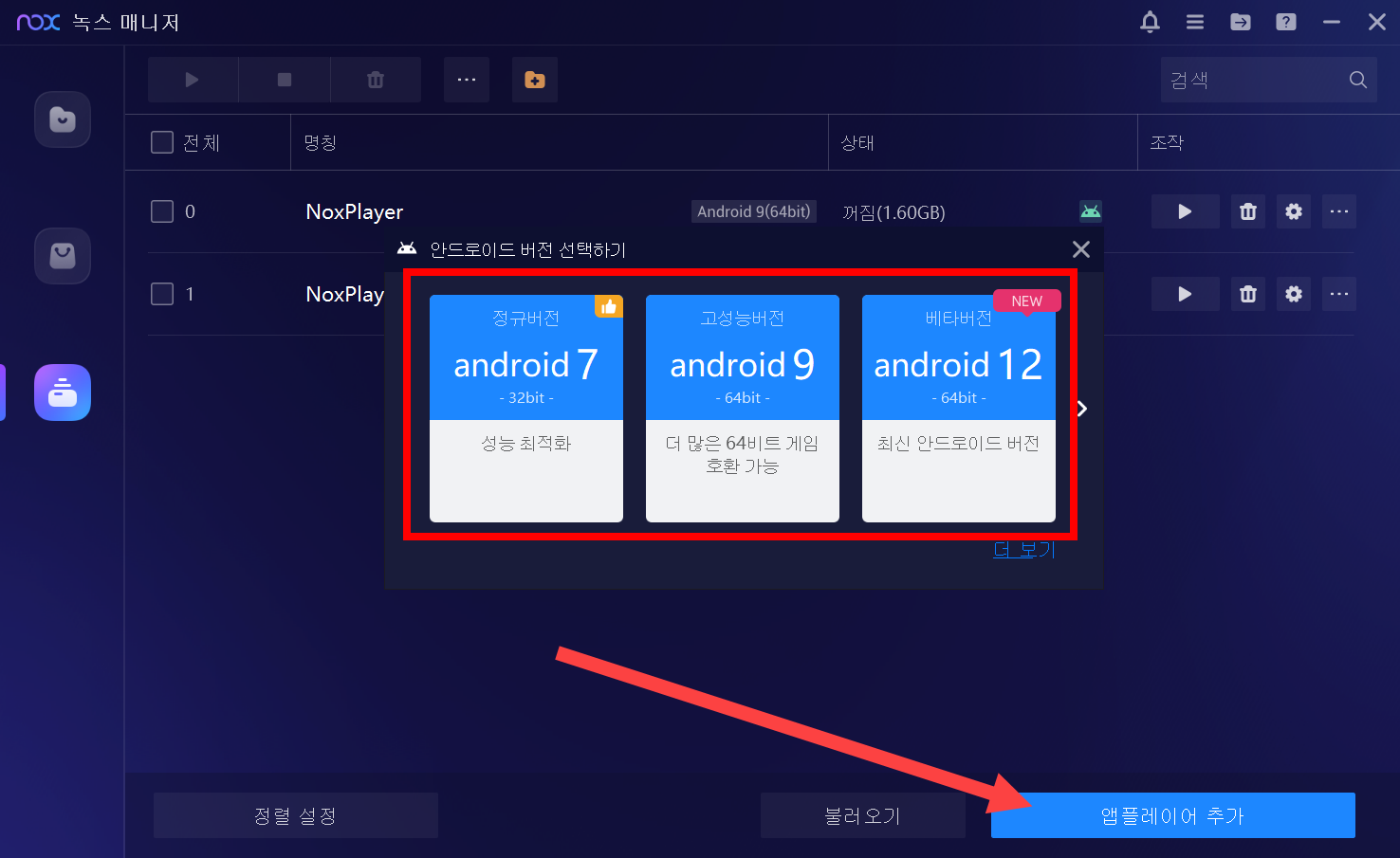Image resolution: width=1400 pixels, height=858 pixels.
Task: Close the Android version selection dialog
Action: (x=1081, y=249)
